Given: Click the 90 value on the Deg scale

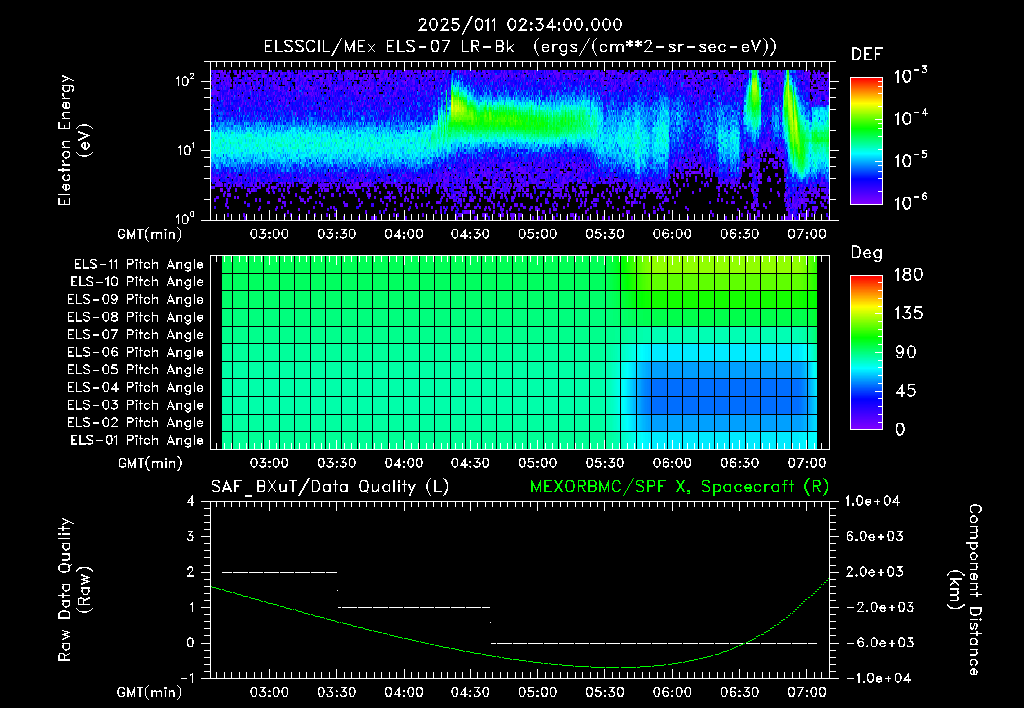Looking at the screenshot, I should point(905,352).
